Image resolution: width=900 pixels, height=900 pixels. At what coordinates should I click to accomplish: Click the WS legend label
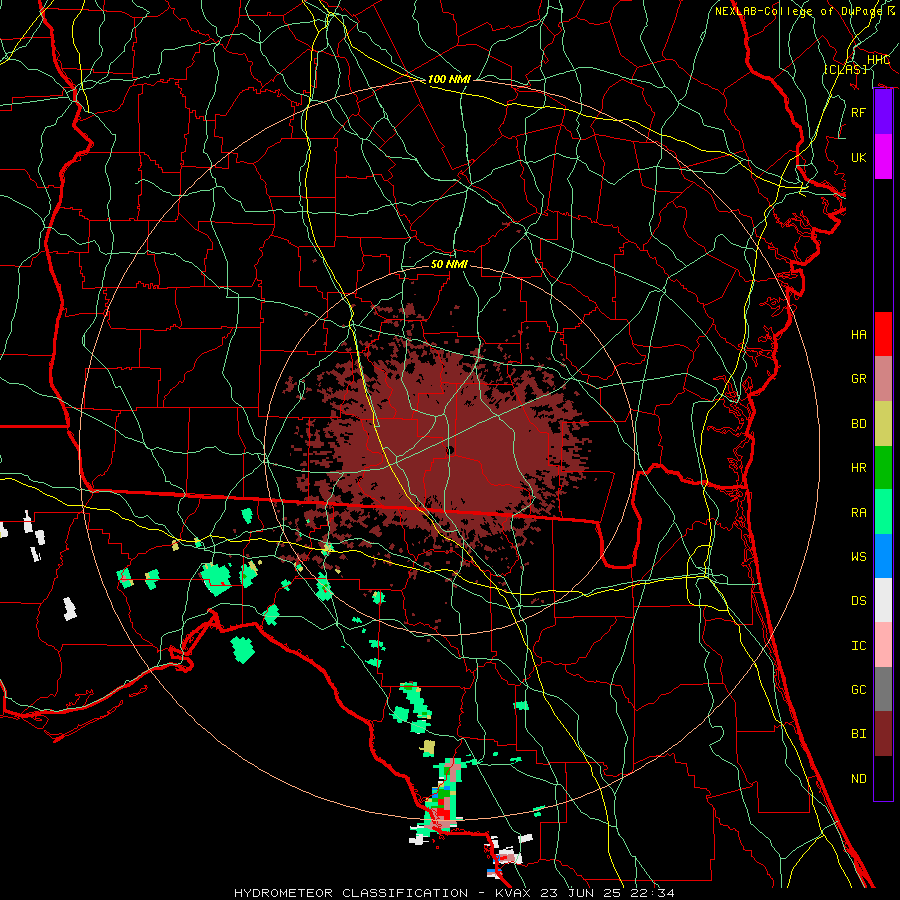[x=859, y=557]
